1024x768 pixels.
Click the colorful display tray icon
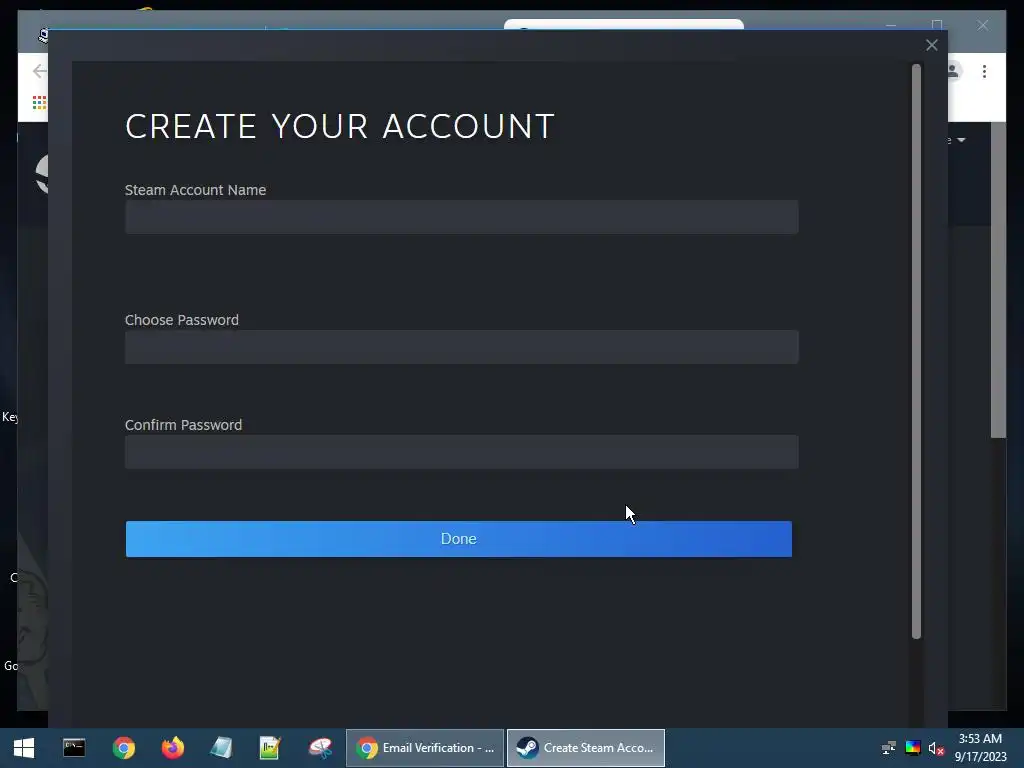tap(913, 748)
